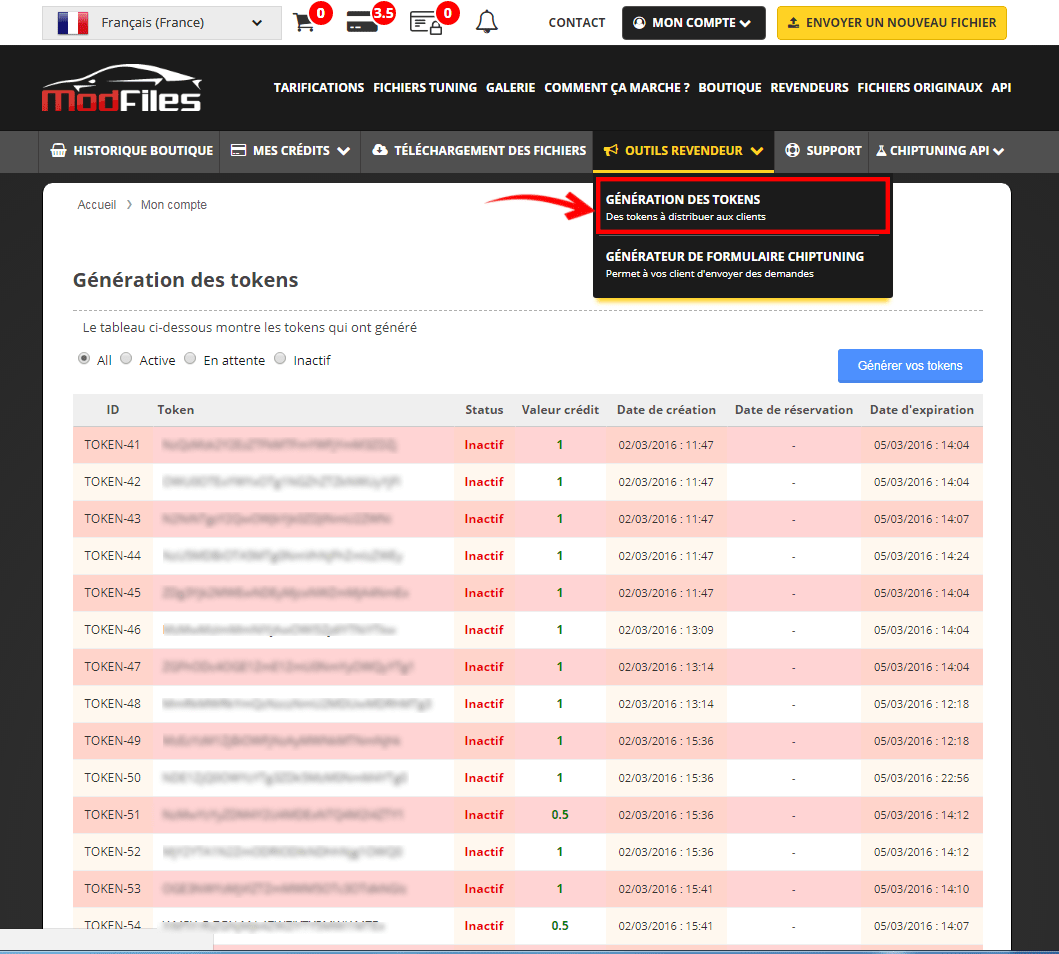Open the Français (France) language dropdown

(160, 23)
